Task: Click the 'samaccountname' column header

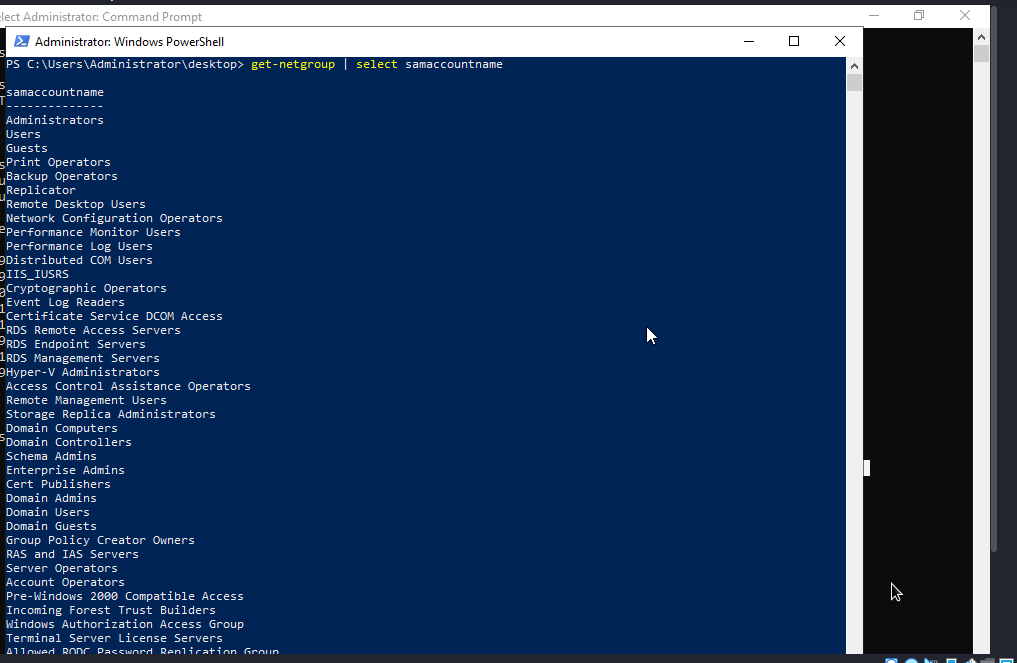Action: click(55, 92)
